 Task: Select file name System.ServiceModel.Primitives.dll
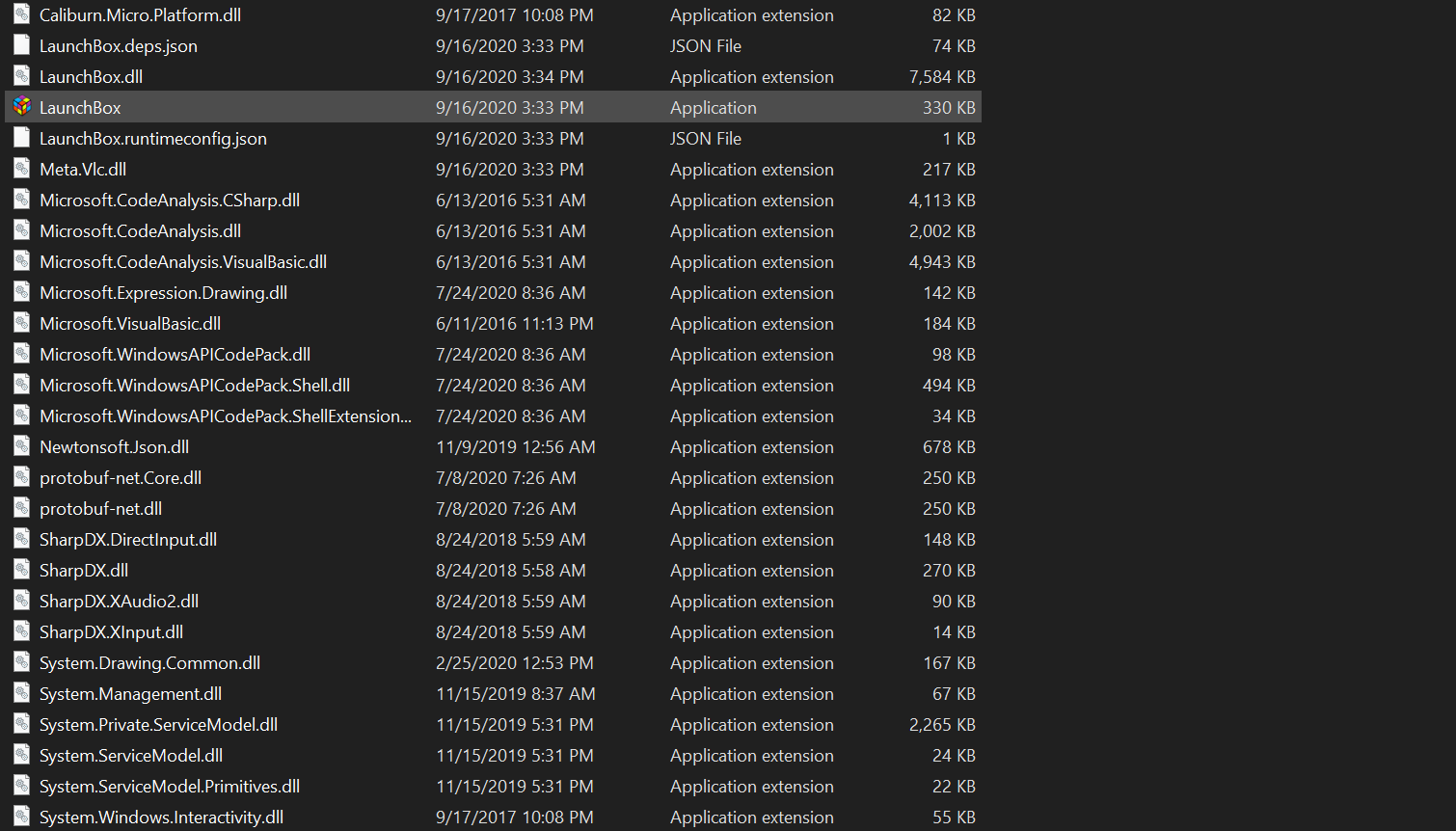click(x=170, y=787)
